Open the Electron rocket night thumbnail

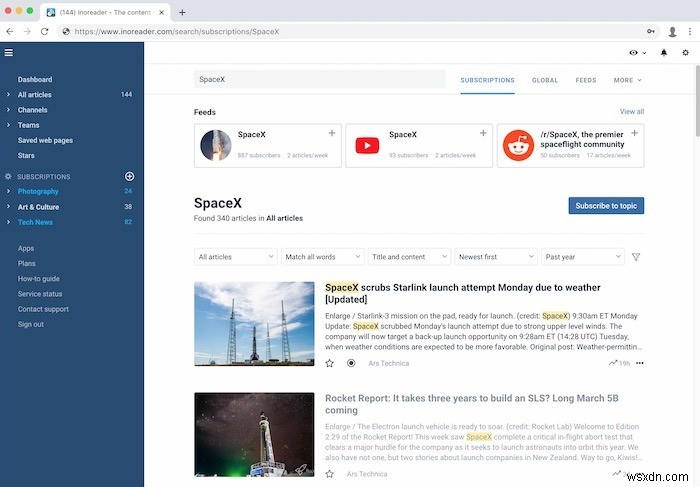point(254,434)
